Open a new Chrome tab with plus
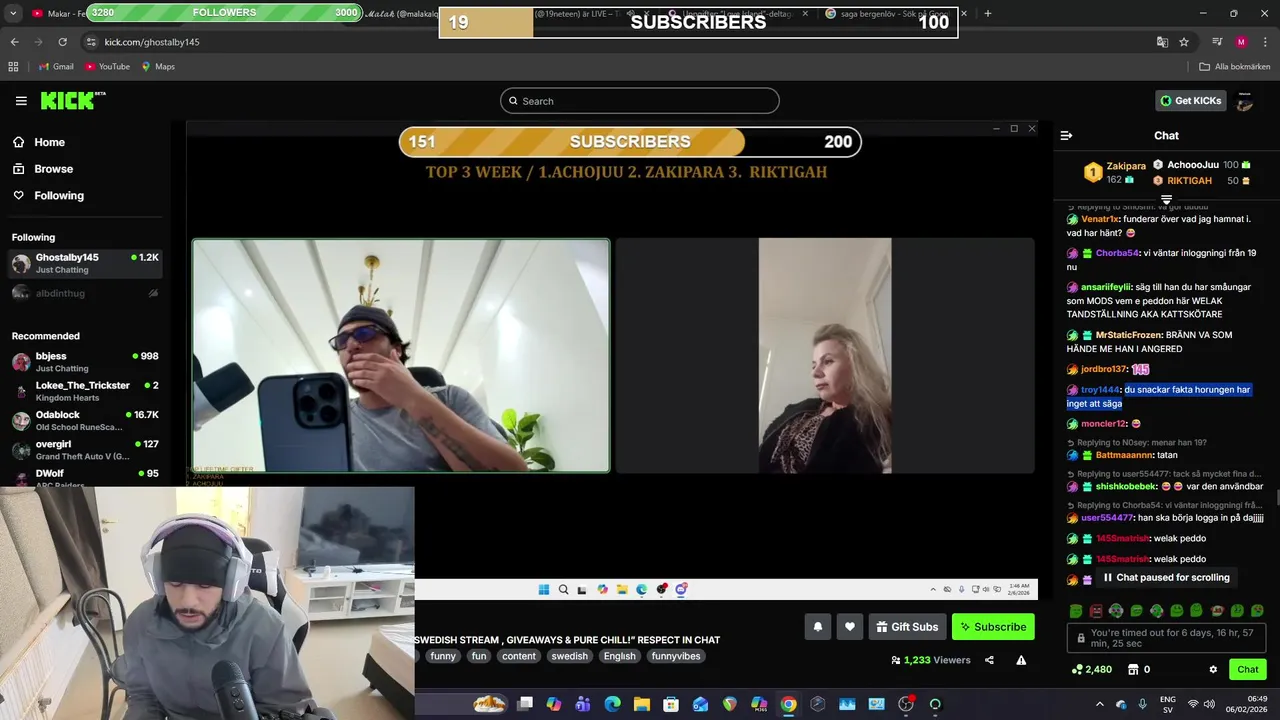 987,13
